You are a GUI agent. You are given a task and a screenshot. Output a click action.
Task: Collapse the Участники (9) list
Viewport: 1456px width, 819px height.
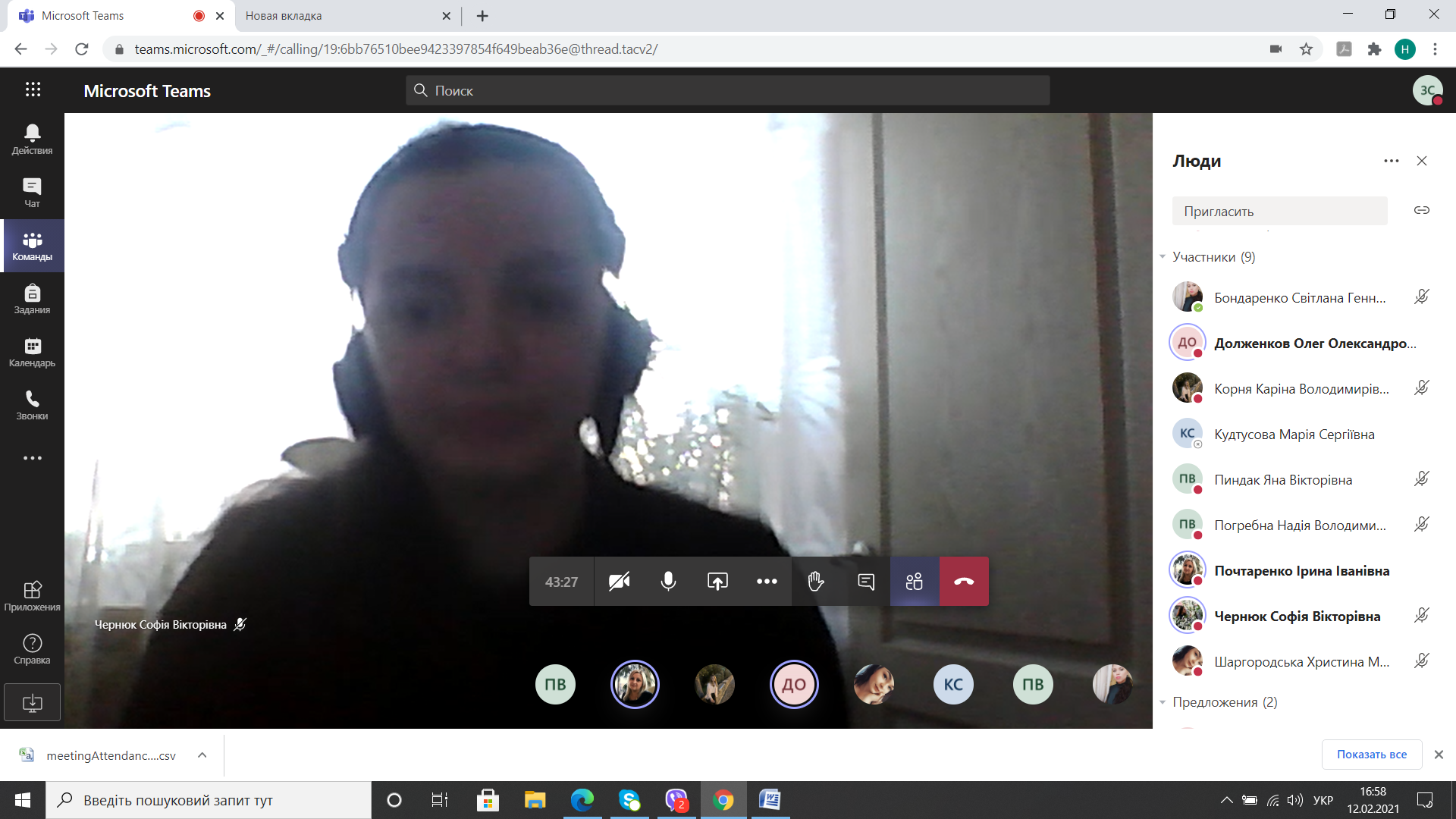1163,257
